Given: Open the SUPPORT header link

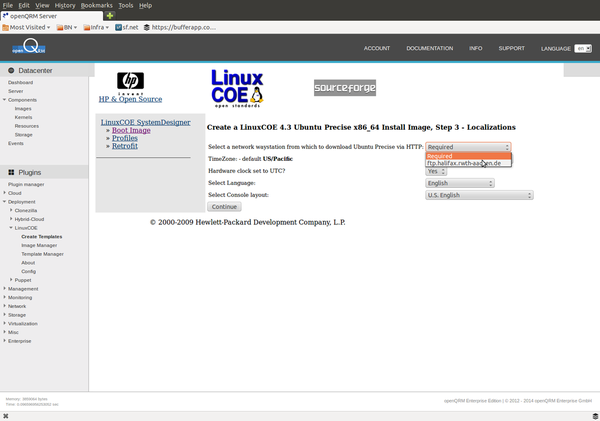Looking at the screenshot, I should 512,48.
